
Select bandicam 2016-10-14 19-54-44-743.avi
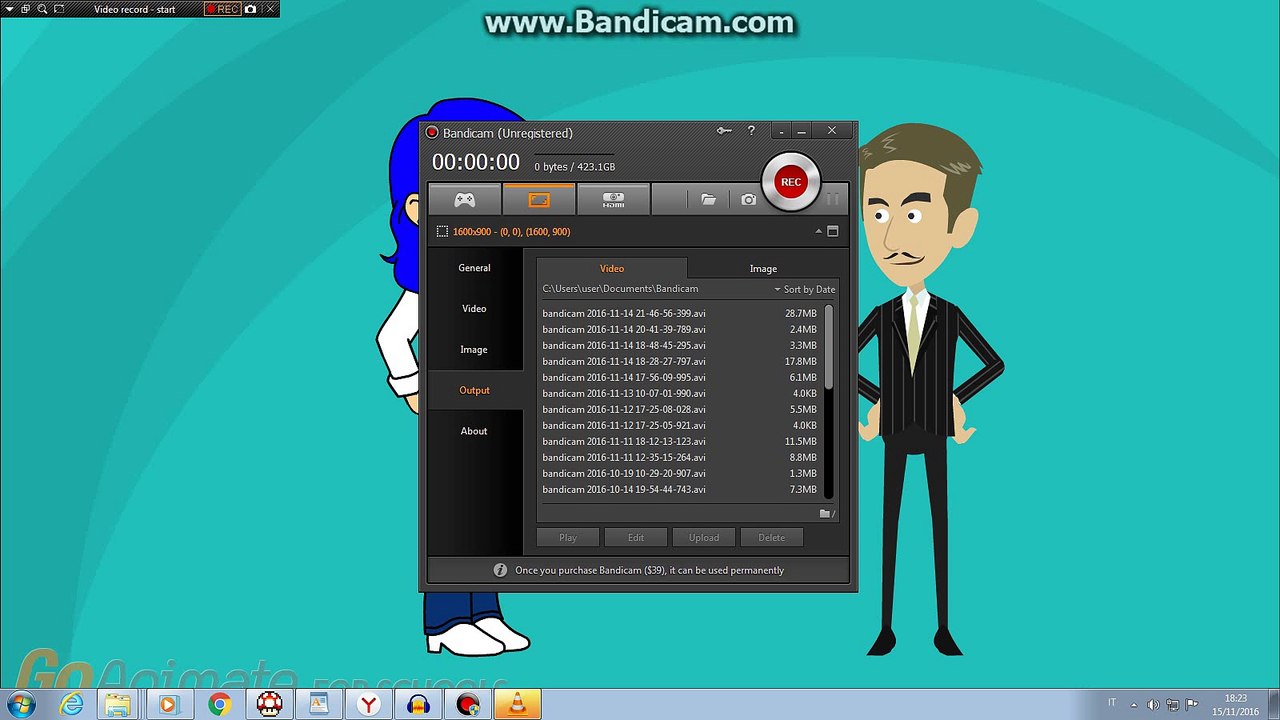(680, 489)
